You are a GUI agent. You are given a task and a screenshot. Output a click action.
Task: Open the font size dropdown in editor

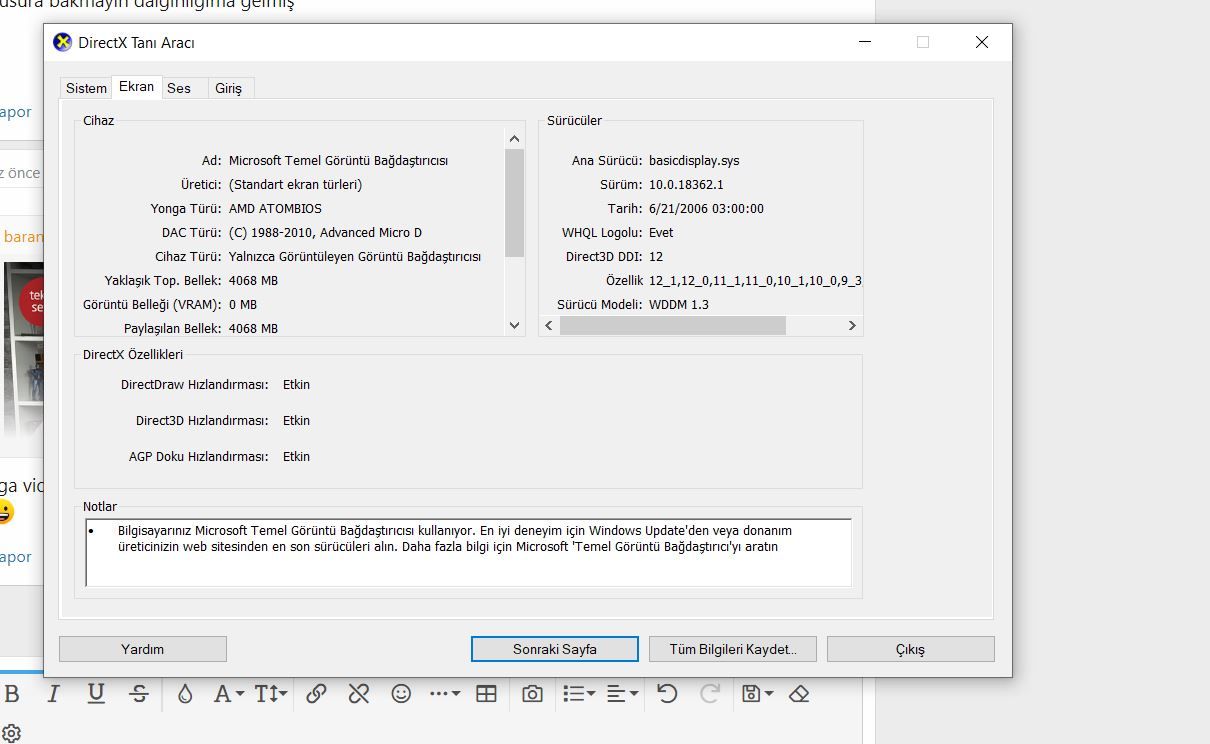tap(271, 693)
